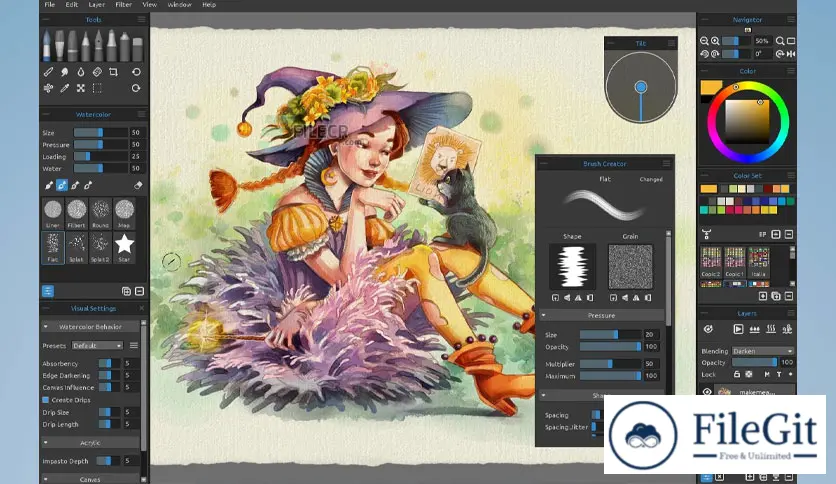Select the Ink Pen nib tool

(99, 45)
